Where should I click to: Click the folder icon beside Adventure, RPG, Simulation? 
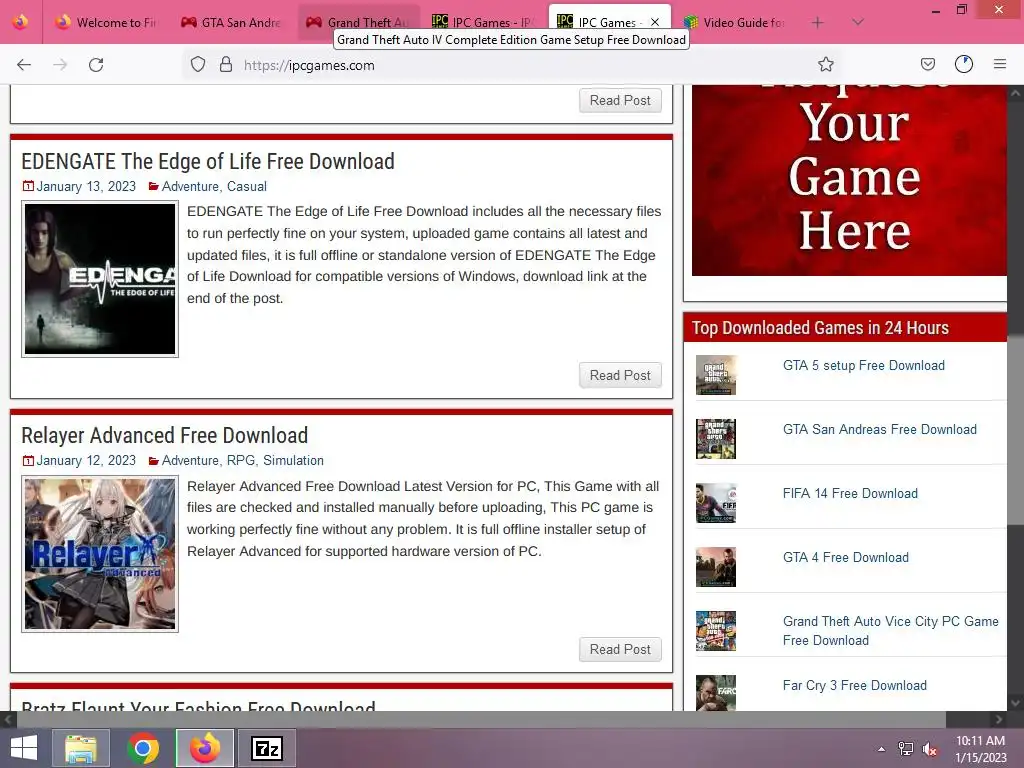153,460
